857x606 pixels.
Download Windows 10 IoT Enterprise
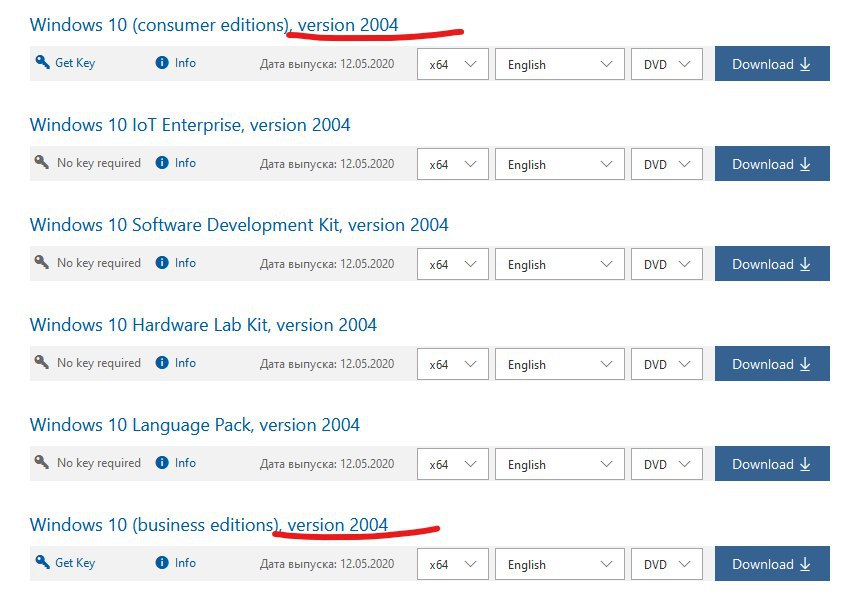tap(772, 164)
